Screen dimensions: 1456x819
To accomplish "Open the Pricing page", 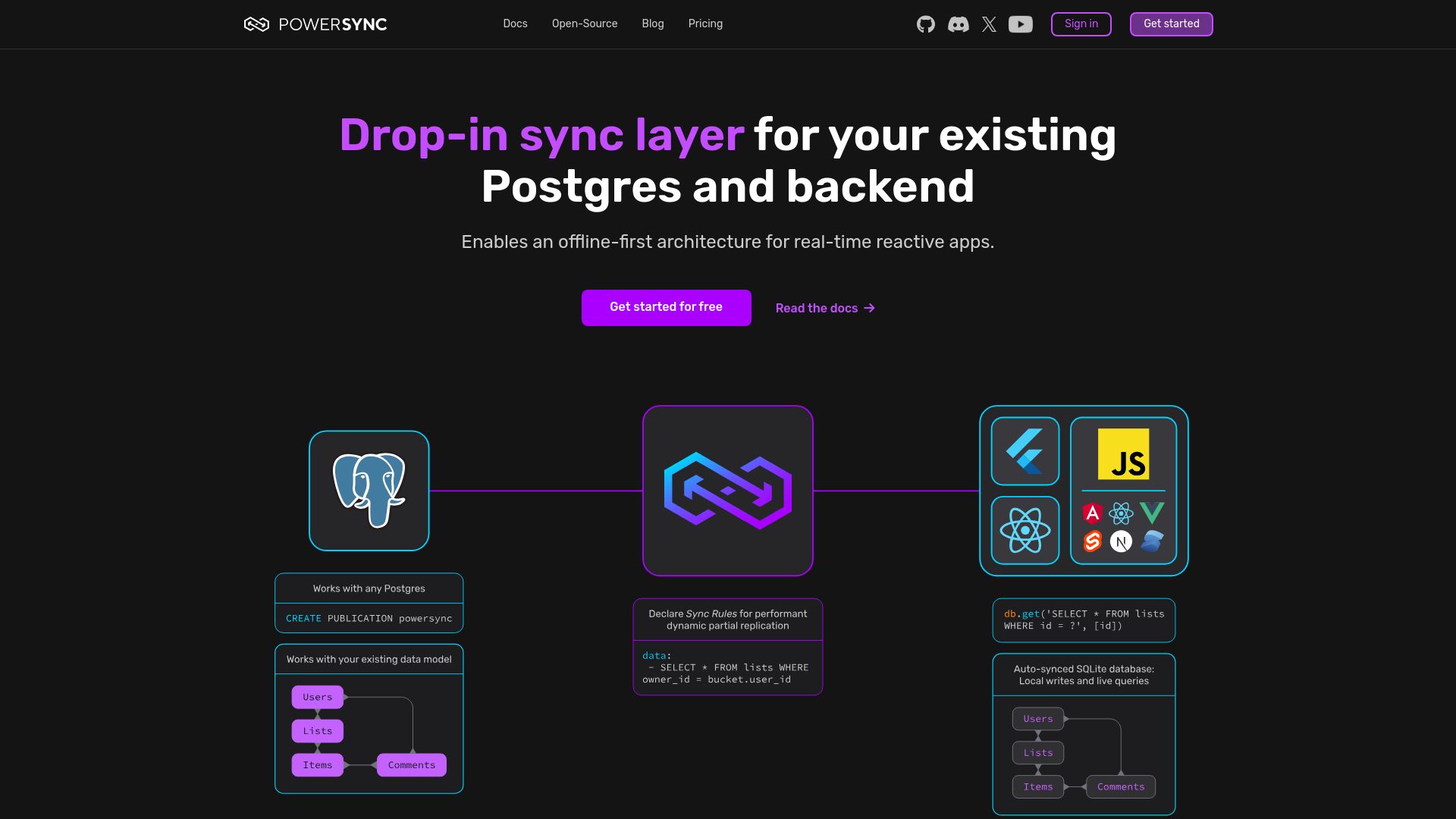I will pyautogui.click(x=705, y=24).
